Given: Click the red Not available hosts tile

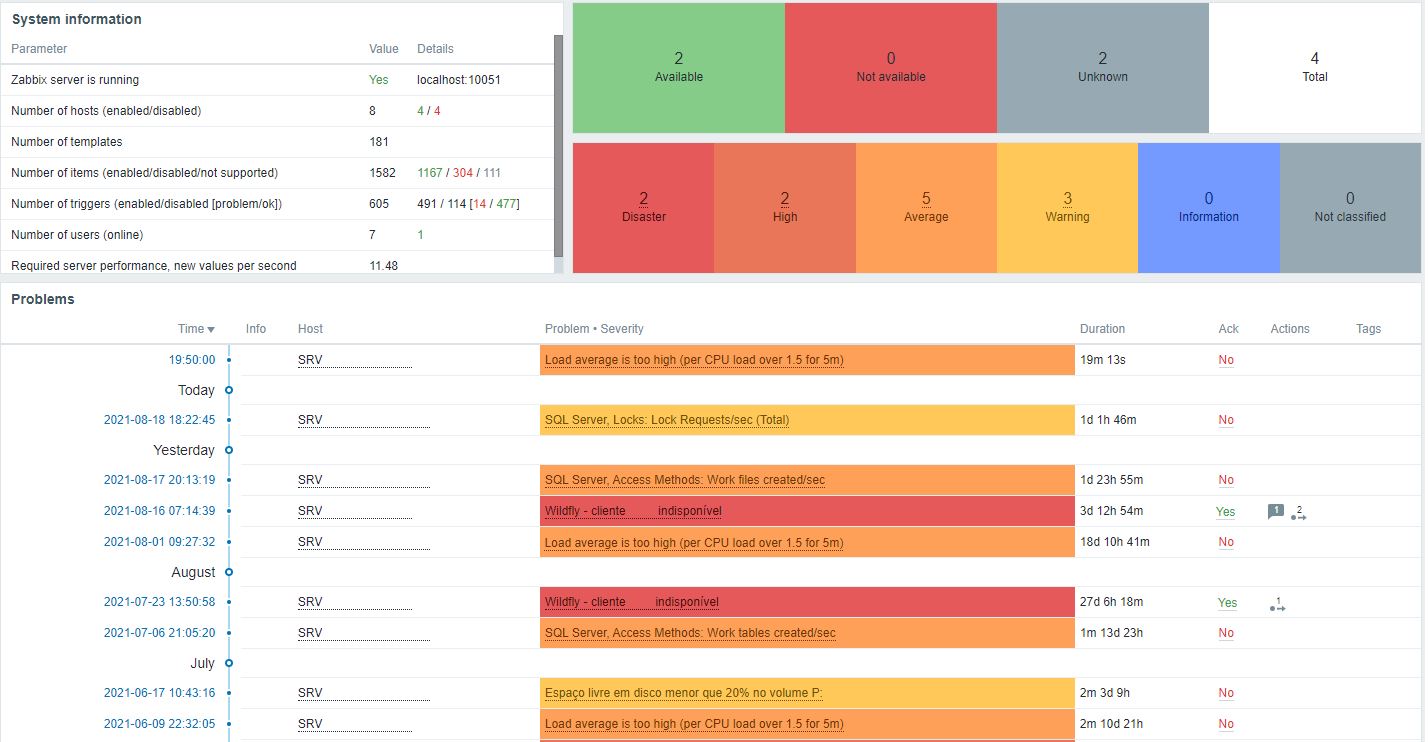Looking at the screenshot, I should [891, 67].
